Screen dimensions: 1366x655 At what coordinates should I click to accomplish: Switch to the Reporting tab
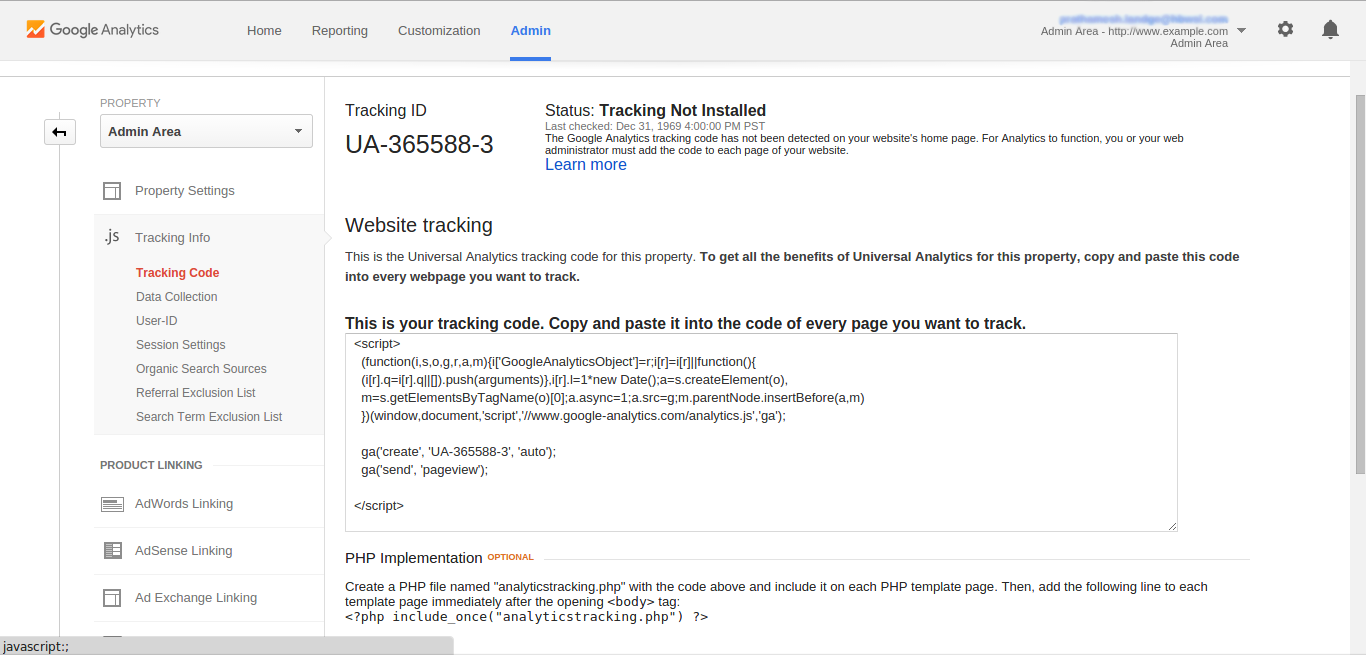[x=340, y=30]
